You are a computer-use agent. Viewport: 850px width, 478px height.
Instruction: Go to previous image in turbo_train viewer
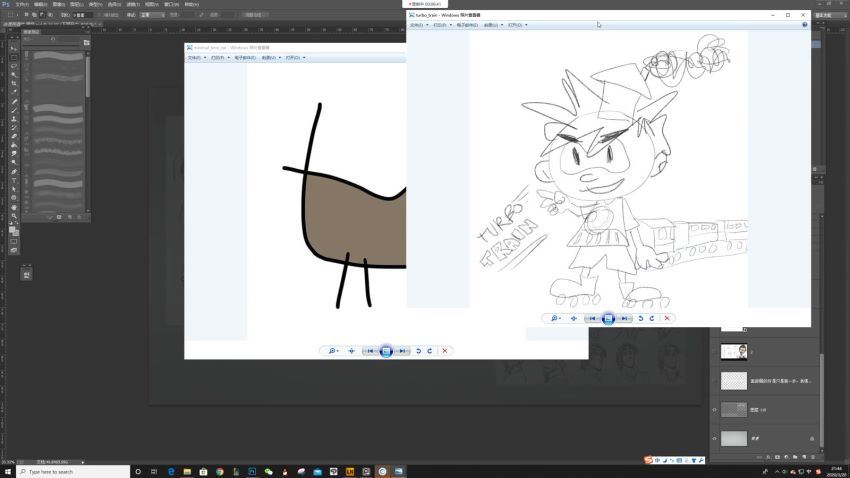[593, 319]
